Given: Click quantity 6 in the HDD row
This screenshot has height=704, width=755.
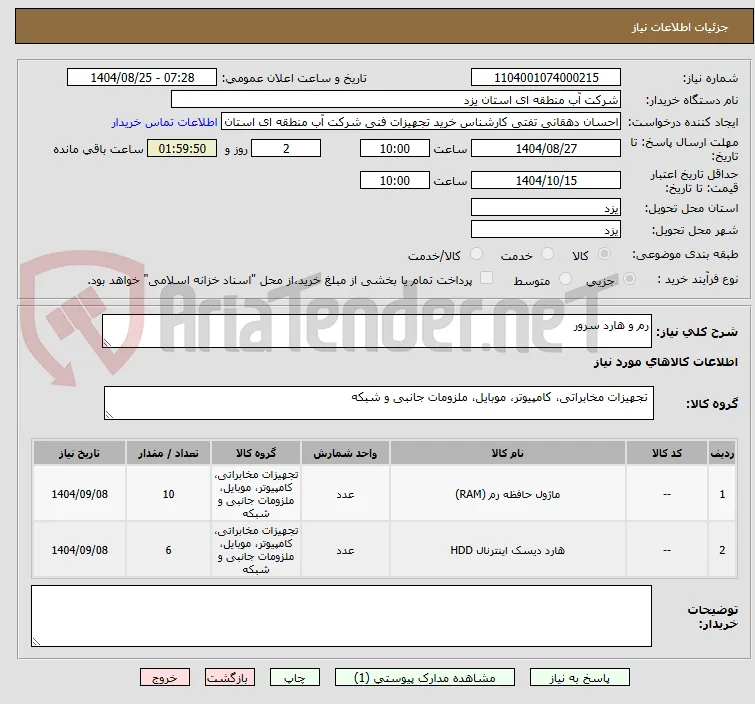Looking at the screenshot, I should (169, 550).
